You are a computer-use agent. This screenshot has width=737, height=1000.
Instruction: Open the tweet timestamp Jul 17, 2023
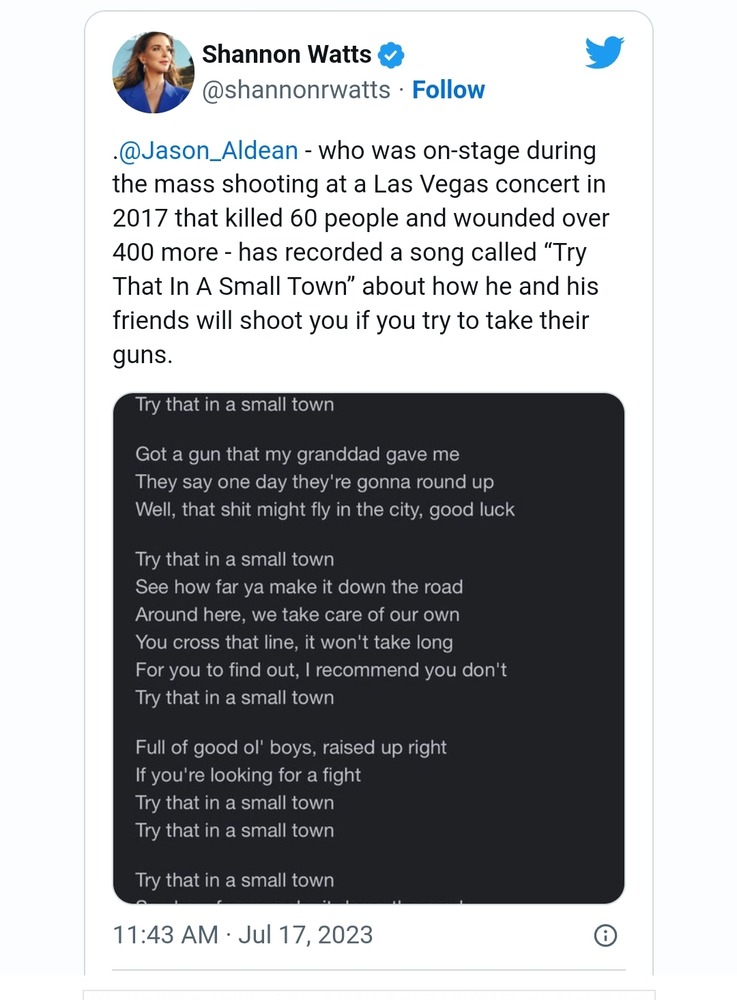coord(243,935)
